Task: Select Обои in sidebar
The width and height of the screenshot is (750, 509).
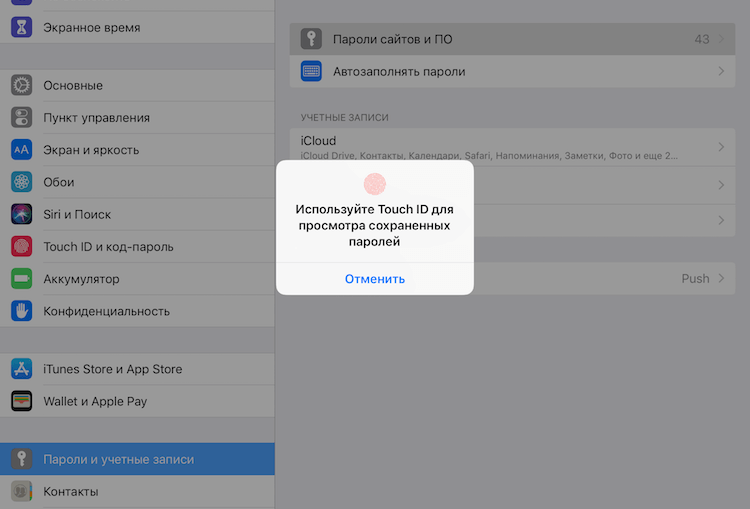Action: [137, 182]
